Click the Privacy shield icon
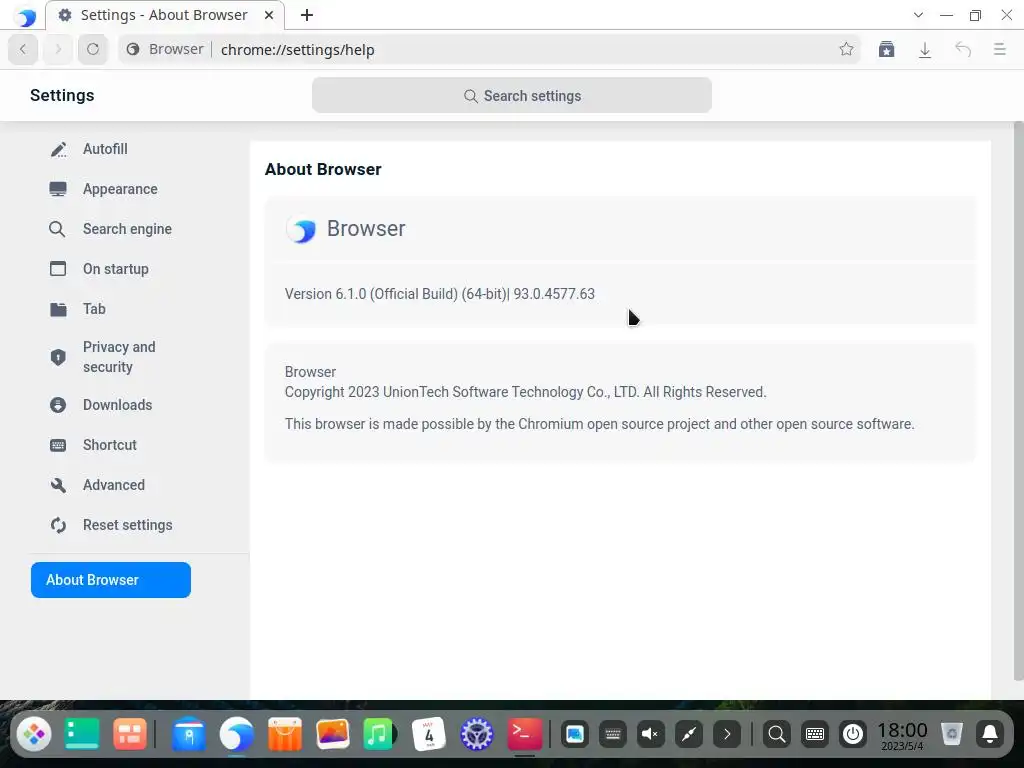This screenshot has width=1024, height=768. coord(58,357)
